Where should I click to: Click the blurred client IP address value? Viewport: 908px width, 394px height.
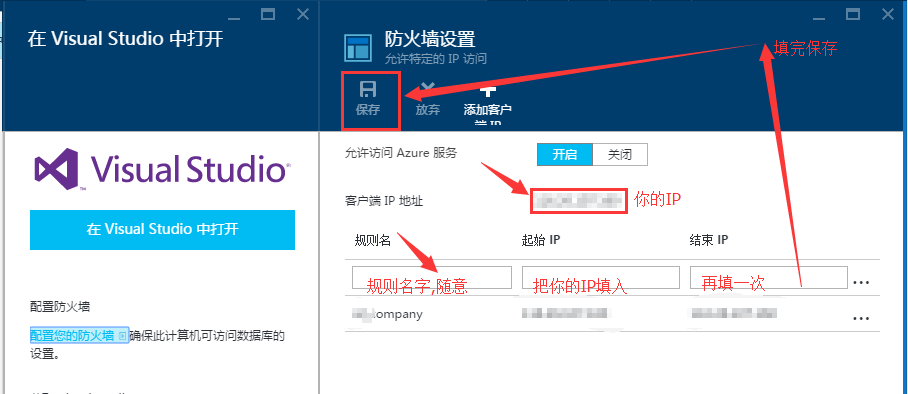(579, 200)
